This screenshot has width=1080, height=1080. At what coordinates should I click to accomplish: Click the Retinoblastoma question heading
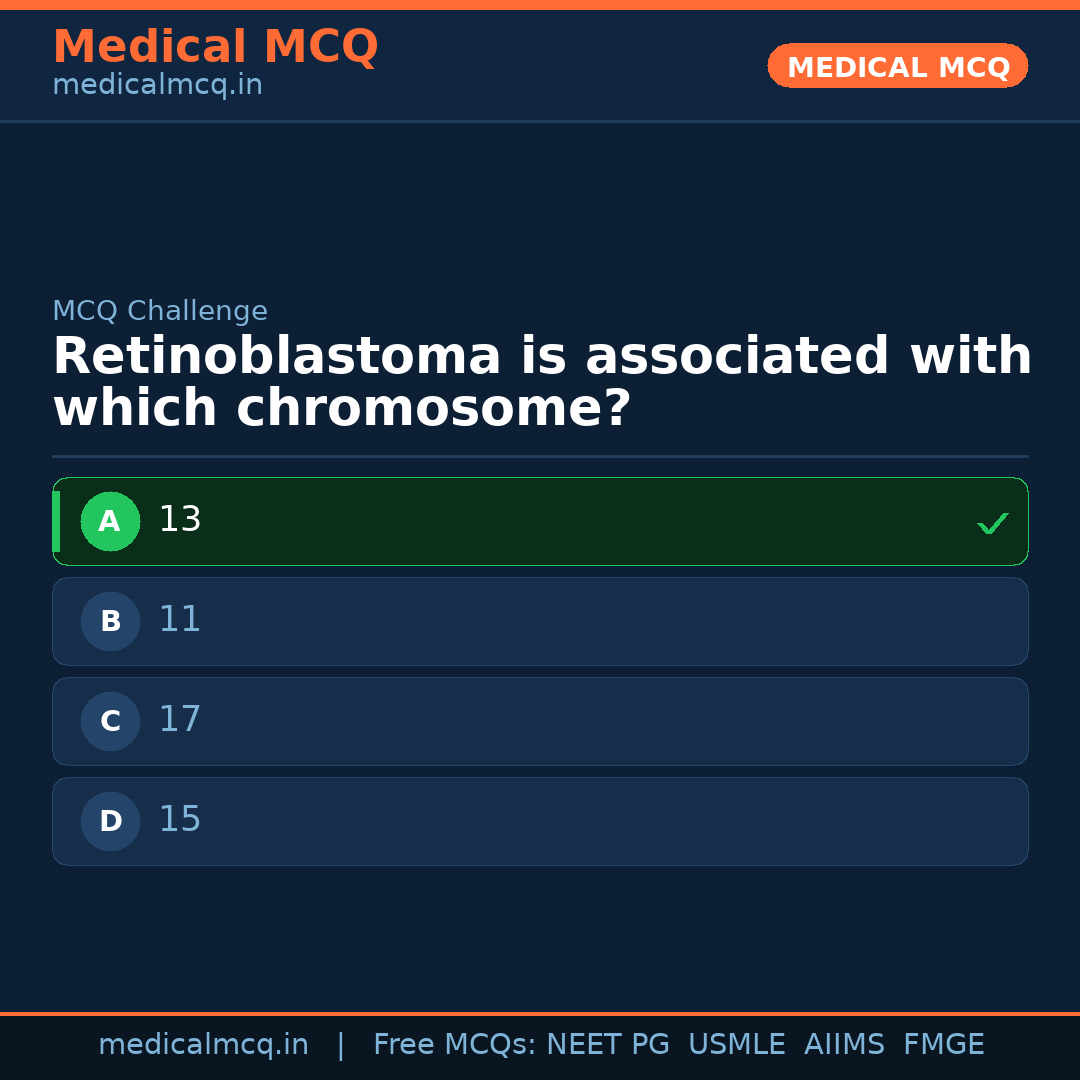click(x=541, y=383)
